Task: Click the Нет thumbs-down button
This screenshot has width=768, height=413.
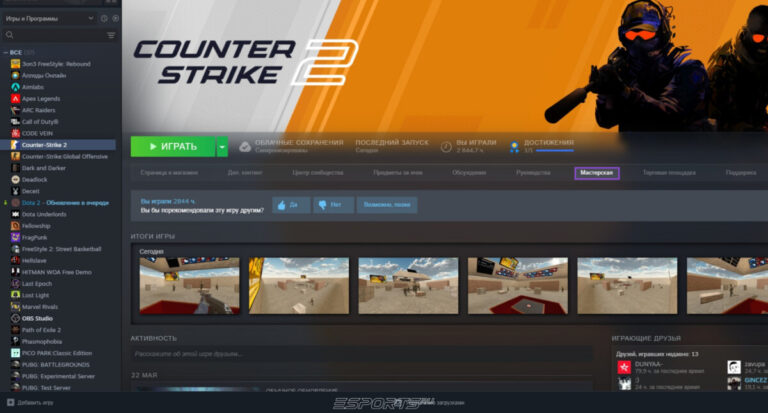Action: (333, 205)
